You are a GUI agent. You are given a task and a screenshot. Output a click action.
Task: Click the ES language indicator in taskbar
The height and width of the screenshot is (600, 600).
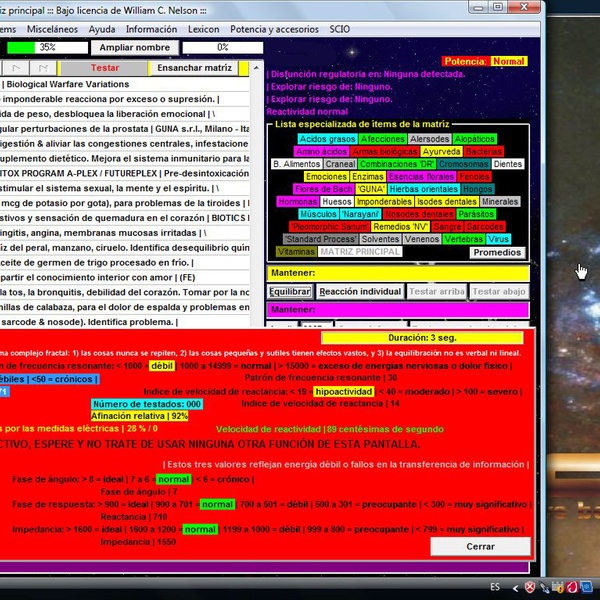coord(495,587)
